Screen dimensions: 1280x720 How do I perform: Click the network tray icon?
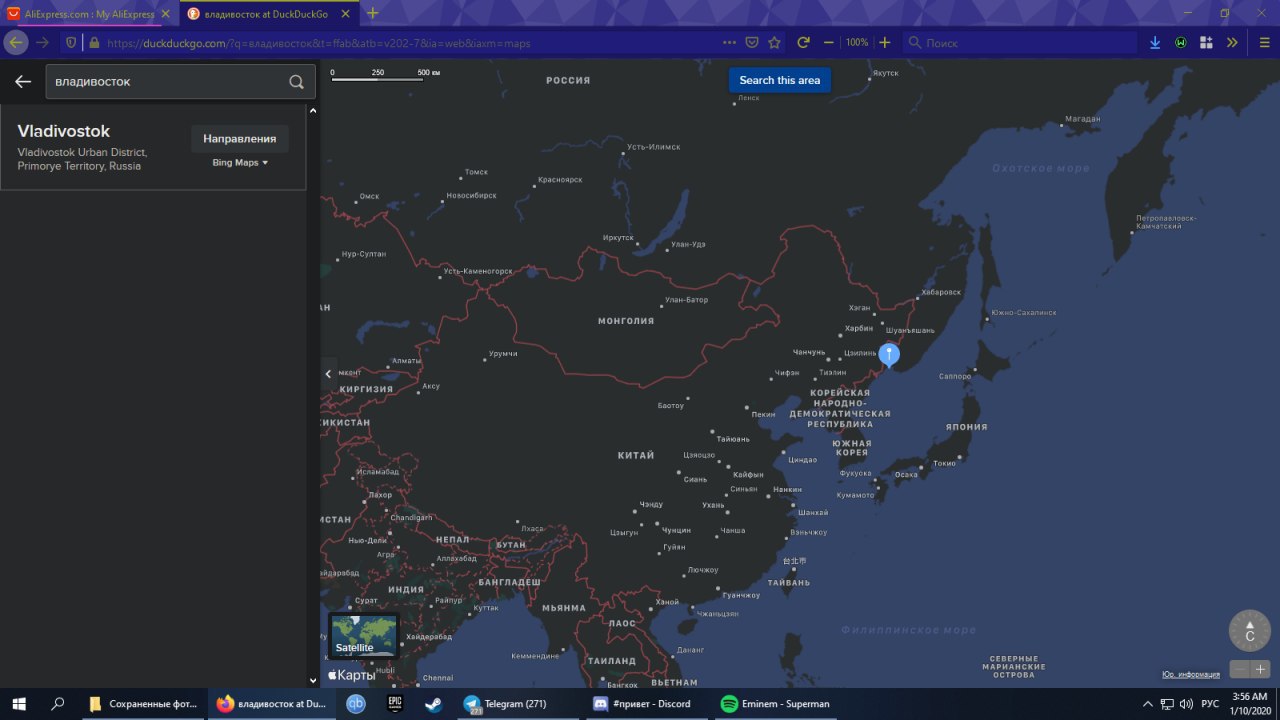click(x=1167, y=704)
